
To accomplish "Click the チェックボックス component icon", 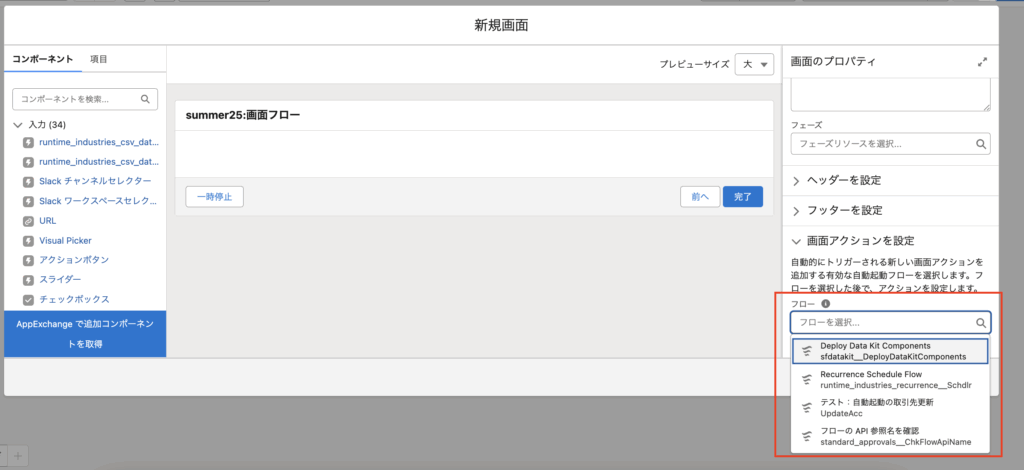I will 27,299.
